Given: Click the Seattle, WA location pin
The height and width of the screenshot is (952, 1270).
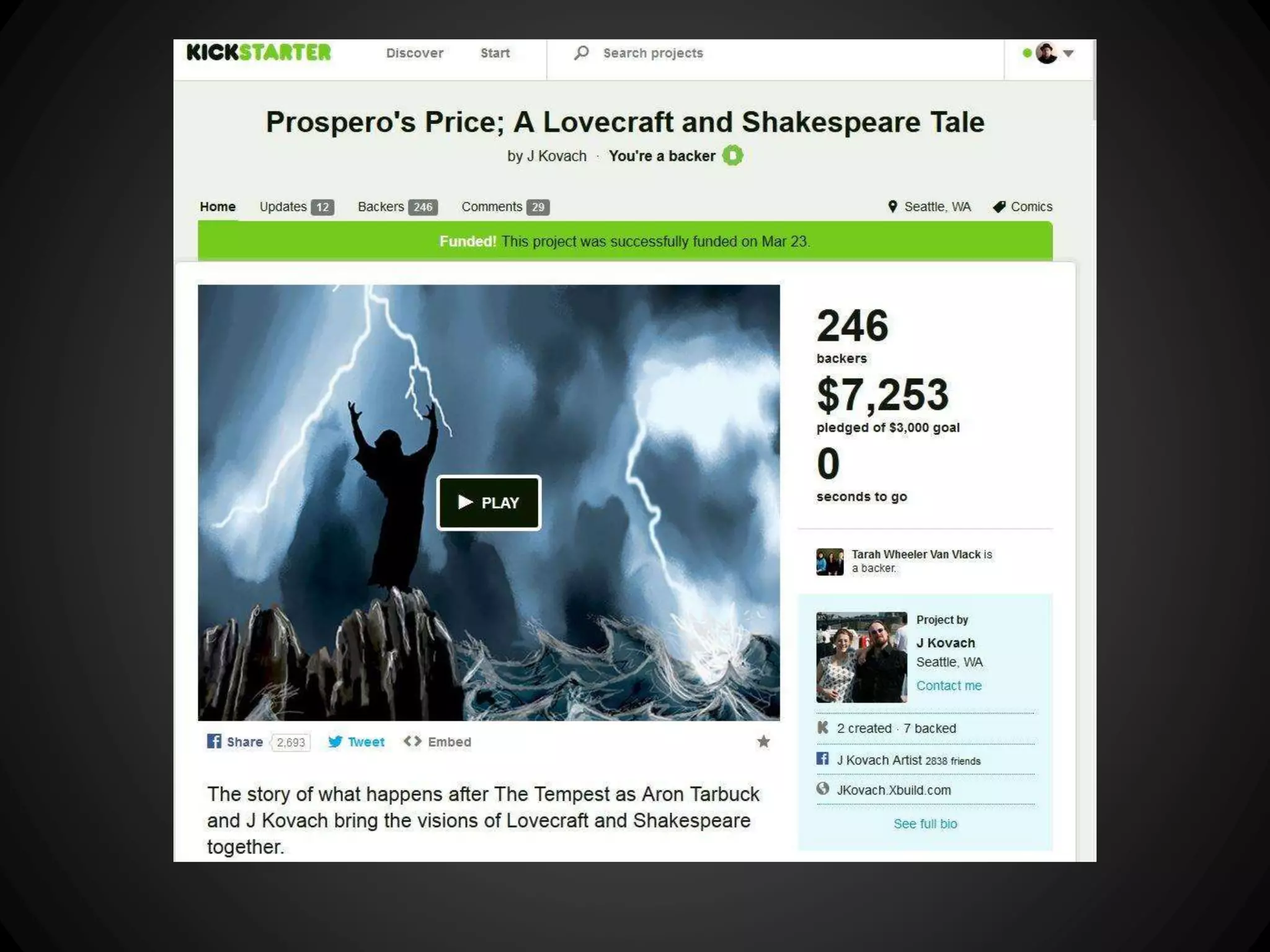Looking at the screenshot, I should click(x=892, y=206).
